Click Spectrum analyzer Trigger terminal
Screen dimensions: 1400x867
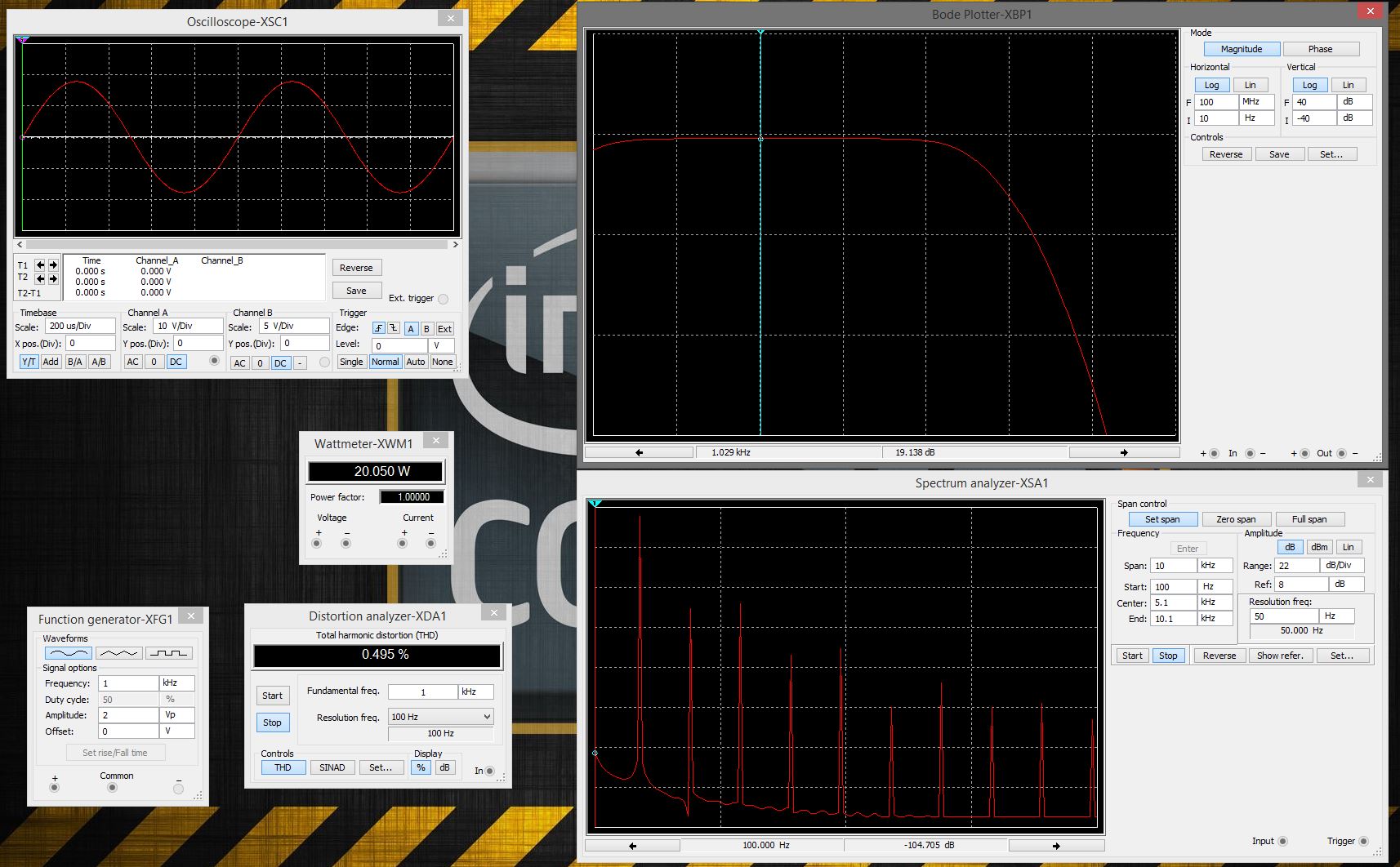[x=1363, y=841]
